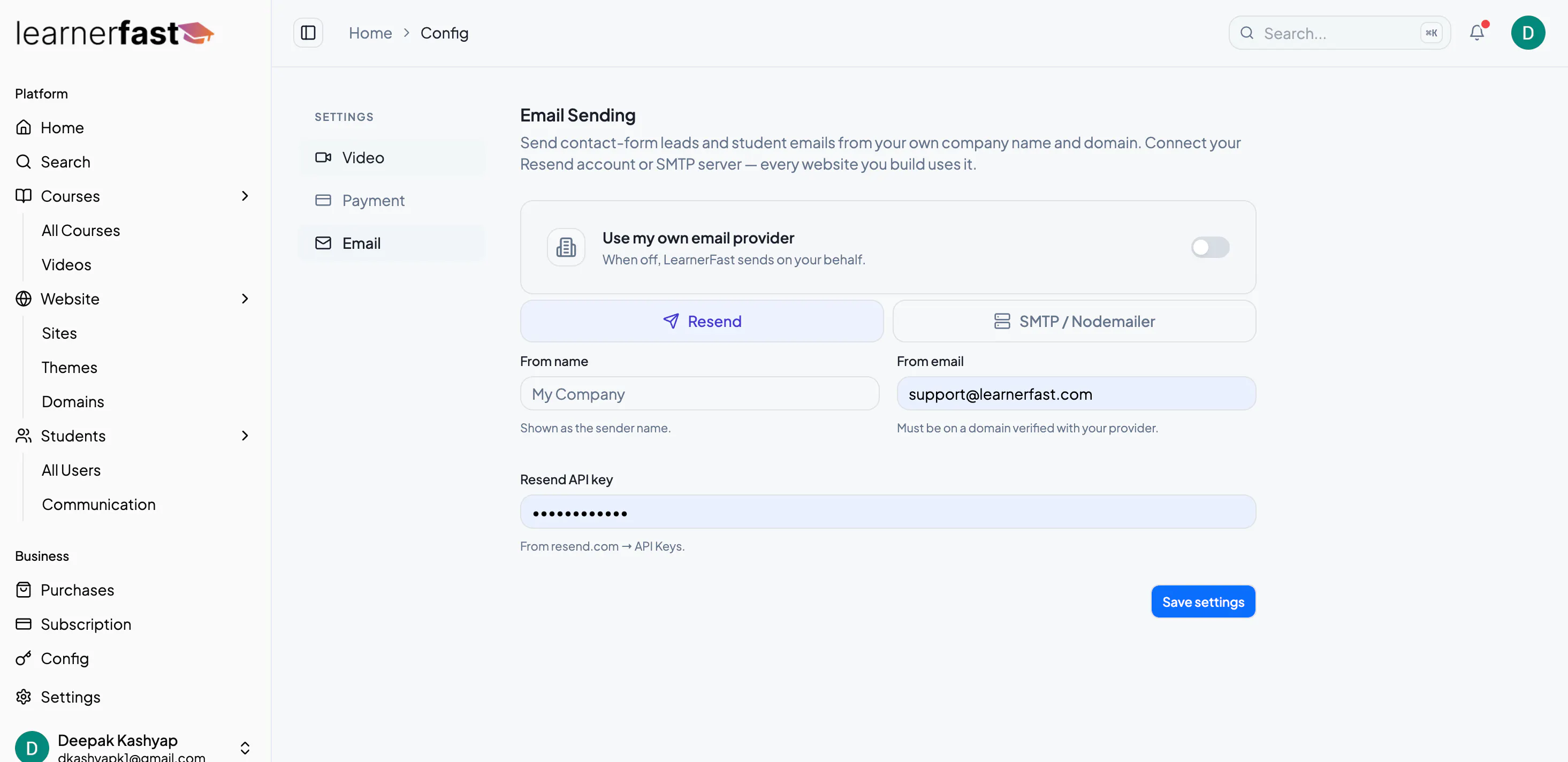
Task: Go to Home in the sidebar
Action: pos(62,127)
